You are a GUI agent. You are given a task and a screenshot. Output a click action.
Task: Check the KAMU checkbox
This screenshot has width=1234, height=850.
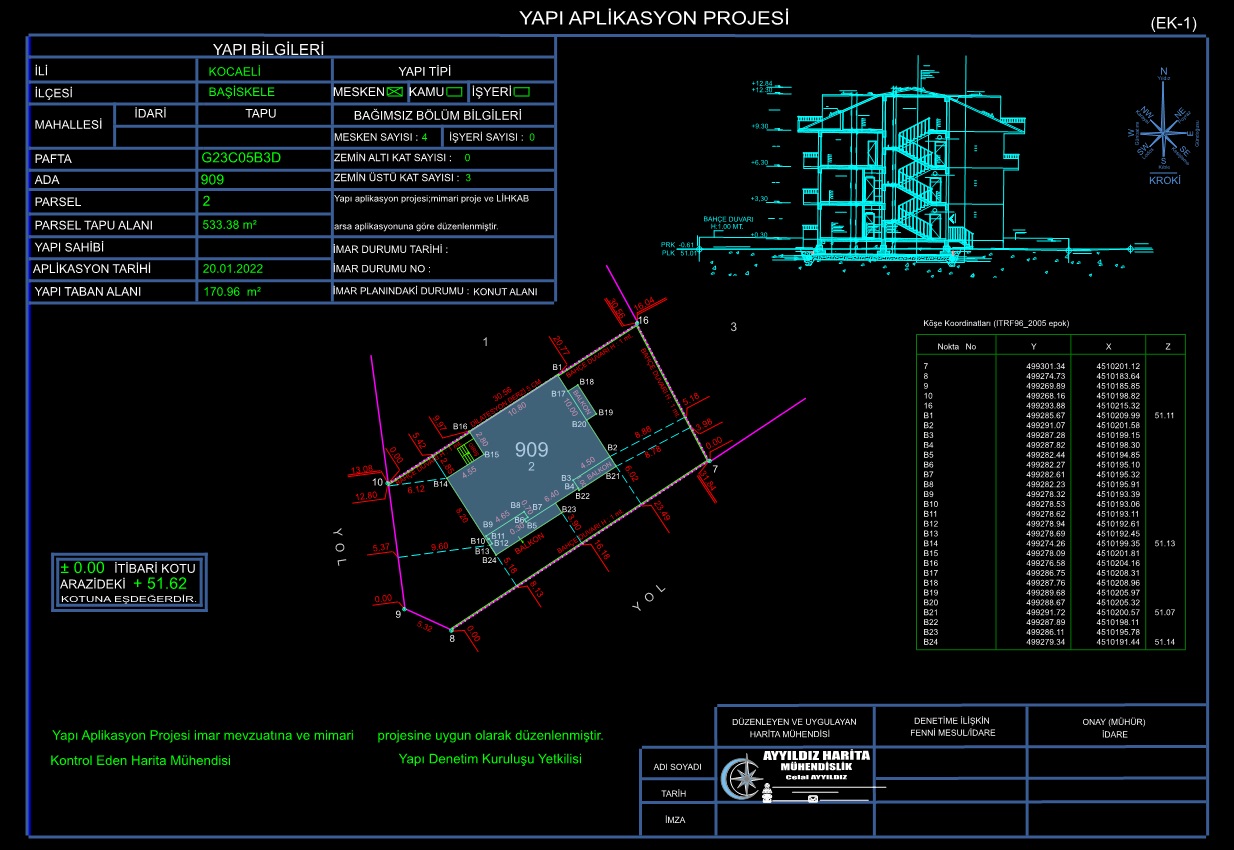(455, 92)
